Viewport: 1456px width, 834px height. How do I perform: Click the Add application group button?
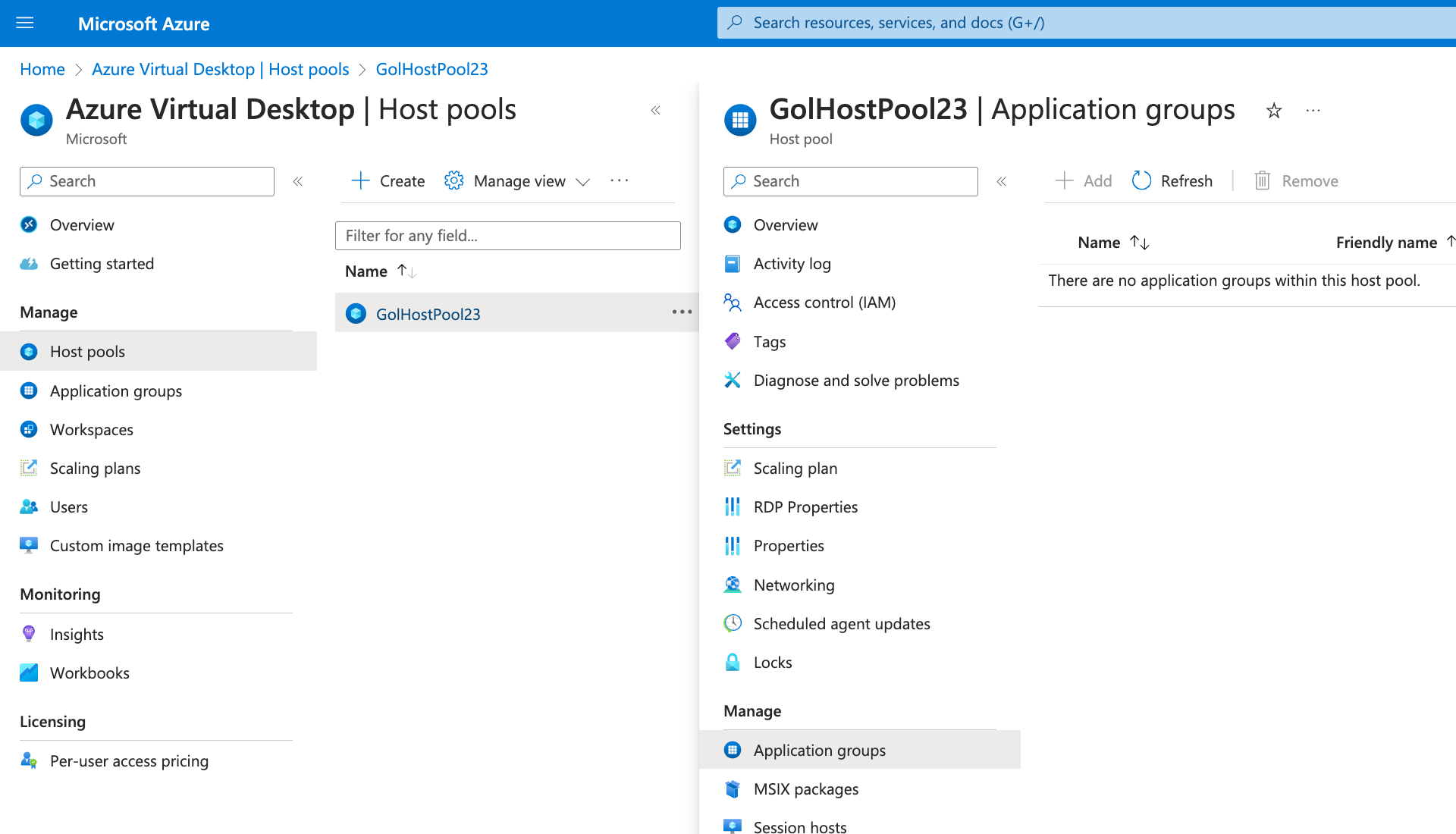point(1084,180)
